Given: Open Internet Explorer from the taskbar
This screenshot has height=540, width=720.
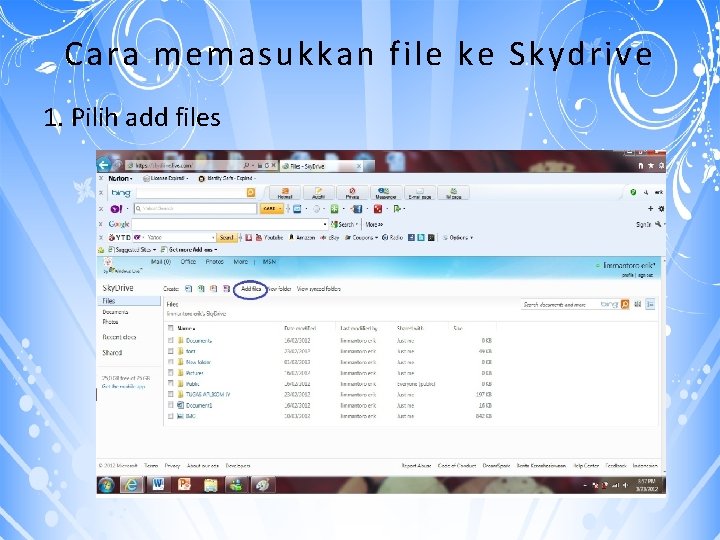Looking at the screenshot, I should tap(132, 485).
